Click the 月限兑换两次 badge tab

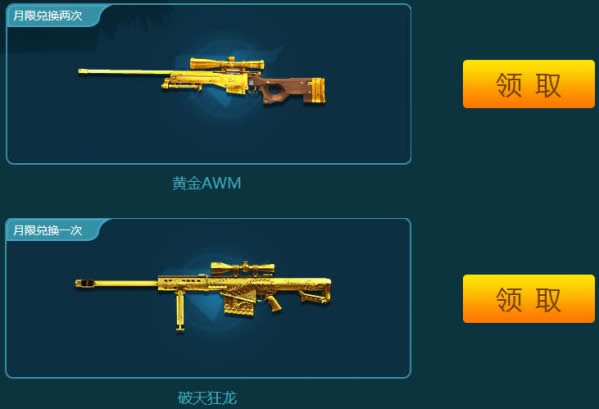pos(50,16)
